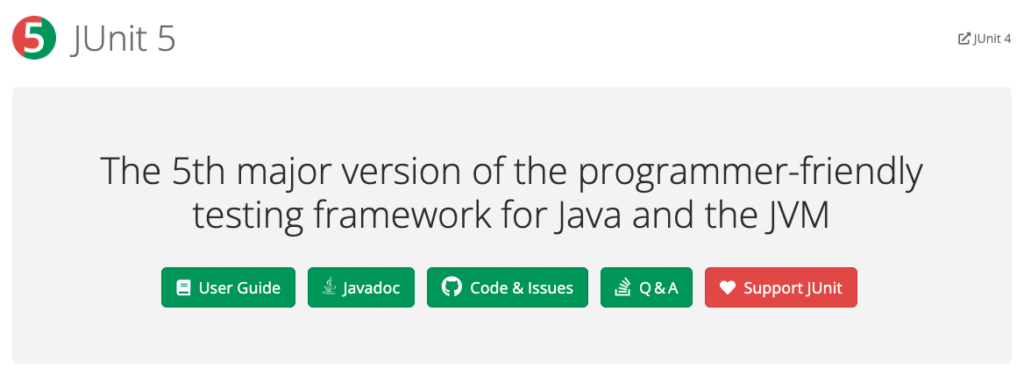Click the GitHub octocat icon
This screenshot has width=1024, height=382.
tap(451, 287)
